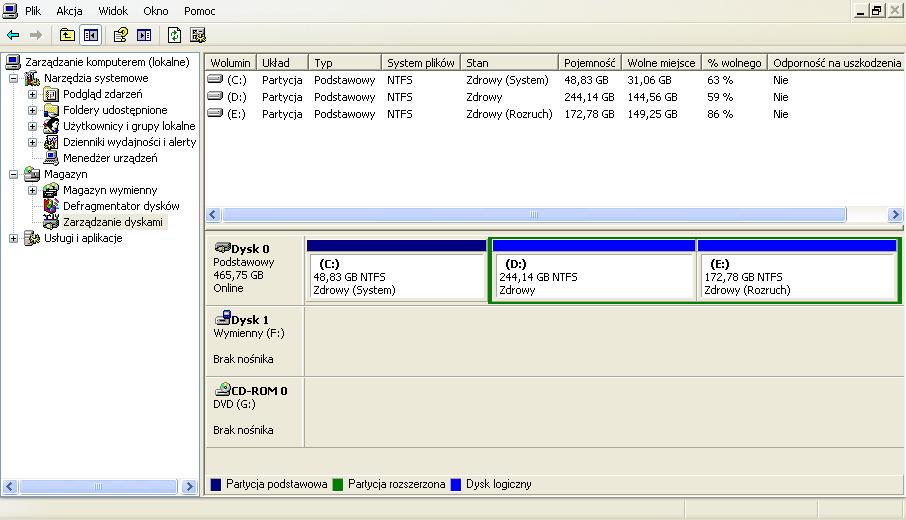This screenshot has height=520, width=906.
Task: Click the Narzędzia systemowe tree icon
Action: [31, 78]
